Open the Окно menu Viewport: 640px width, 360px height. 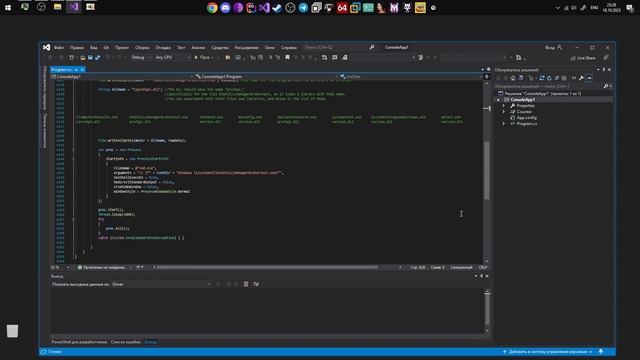click(270, 48)
